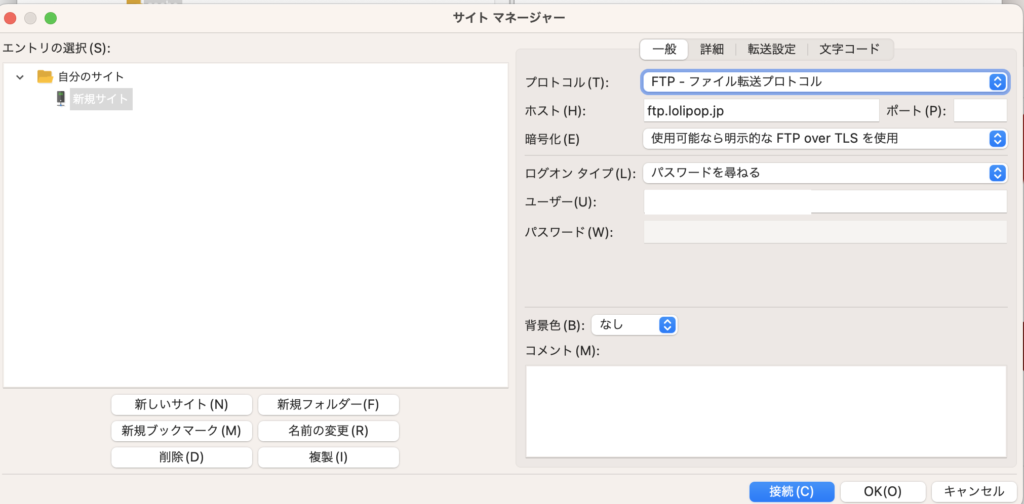
Task: Click the キャンセル button
Action: click(x=973, y=491)
